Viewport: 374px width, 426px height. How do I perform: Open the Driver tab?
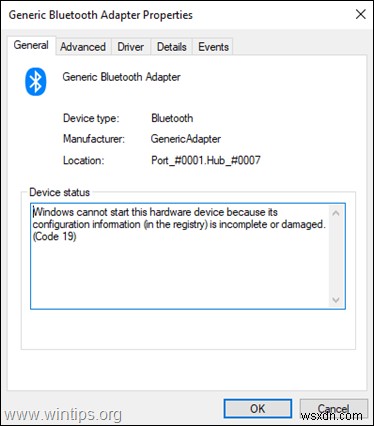pos(131,47)
